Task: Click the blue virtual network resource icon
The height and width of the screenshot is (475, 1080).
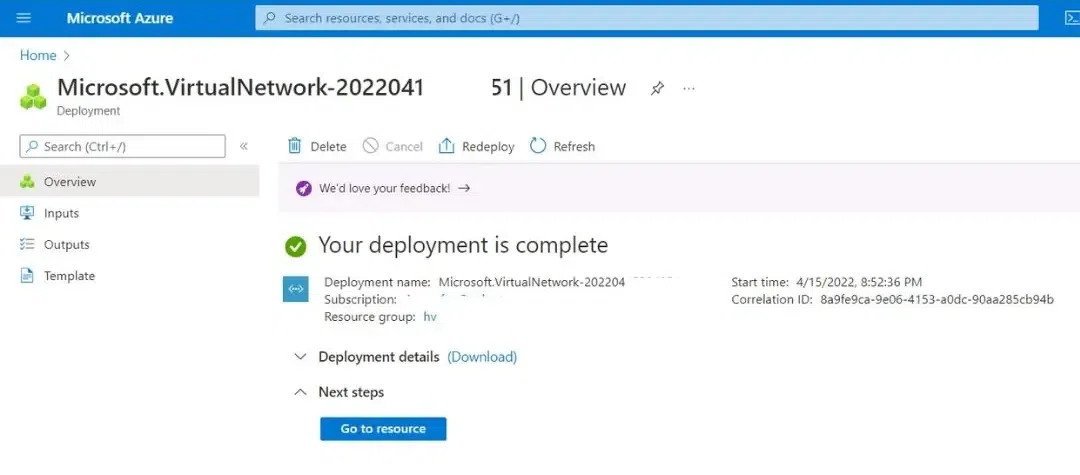Action: point(295,289)
